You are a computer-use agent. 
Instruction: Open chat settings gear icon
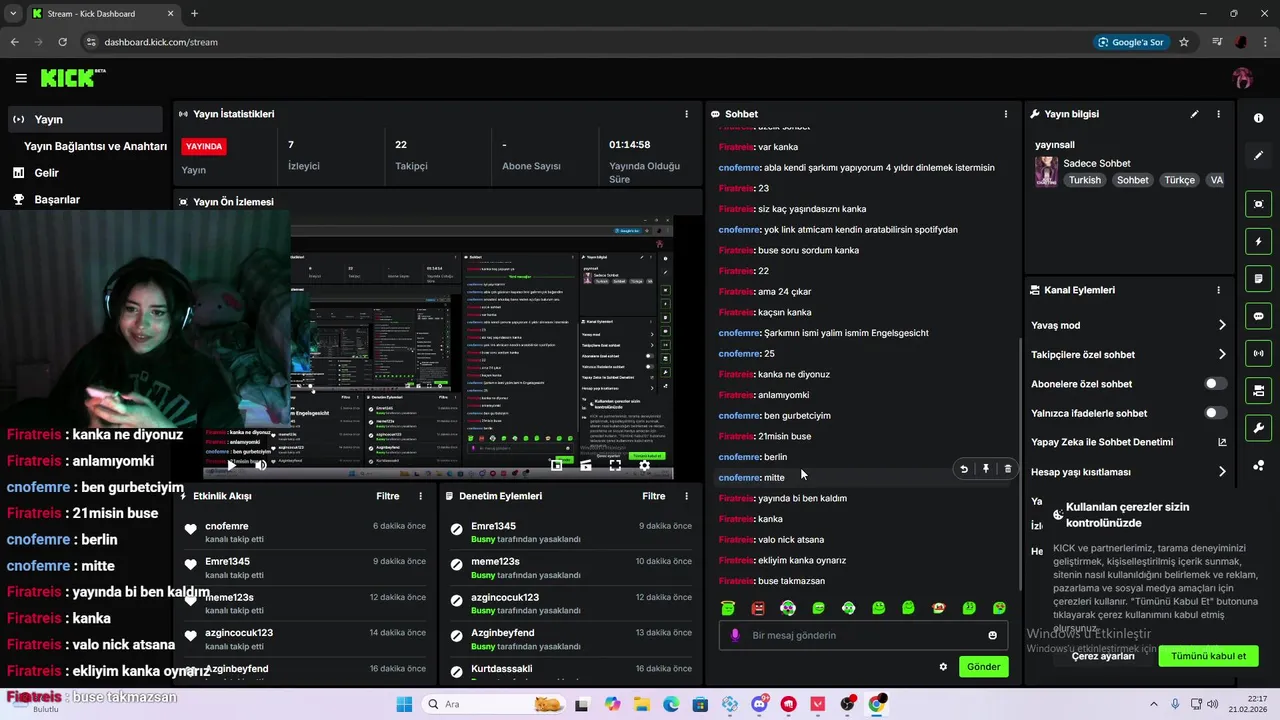coord(943,667)
